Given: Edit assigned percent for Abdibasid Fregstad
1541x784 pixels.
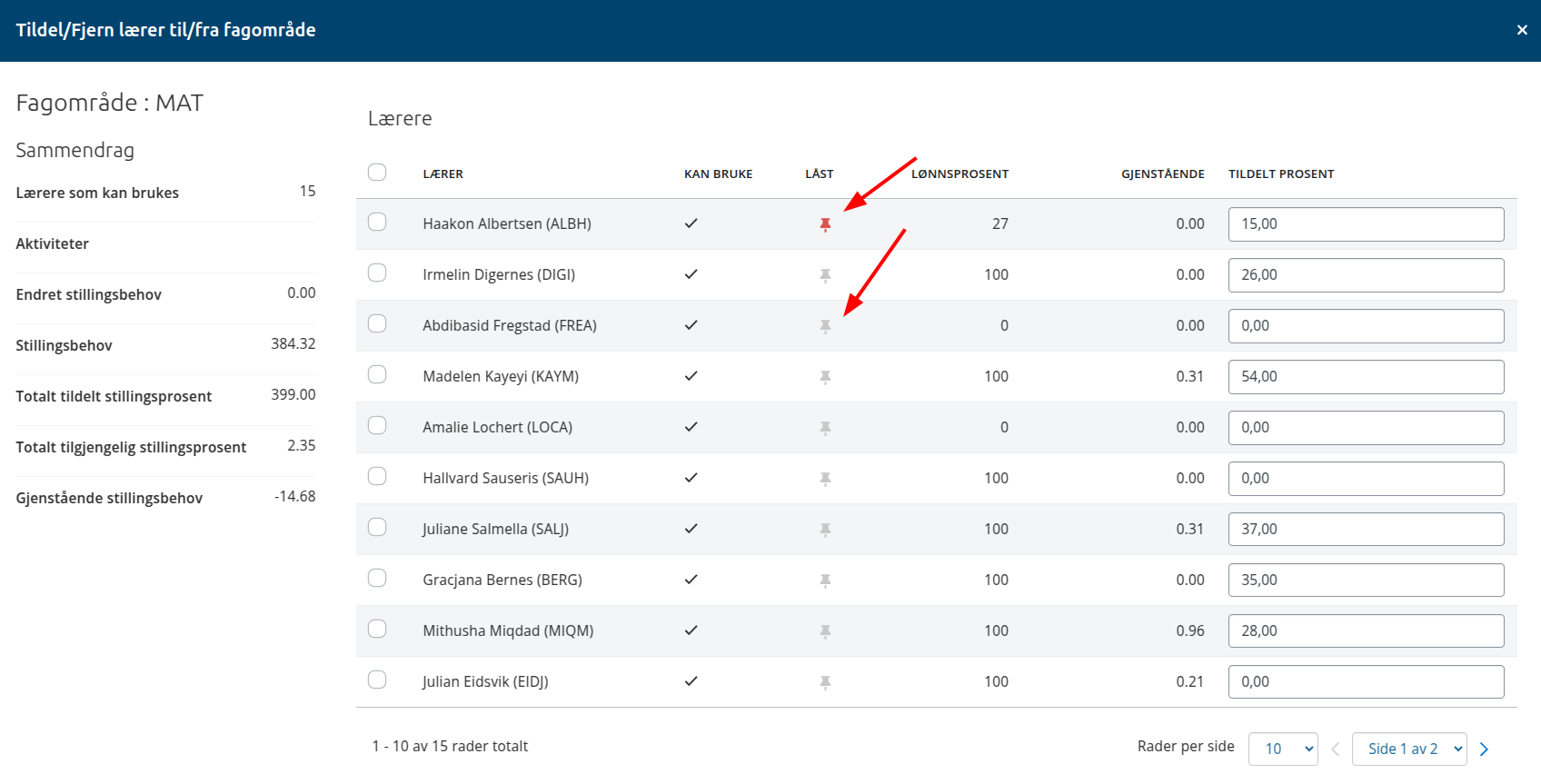Looking at the screenshot, I should (1366, 326).
